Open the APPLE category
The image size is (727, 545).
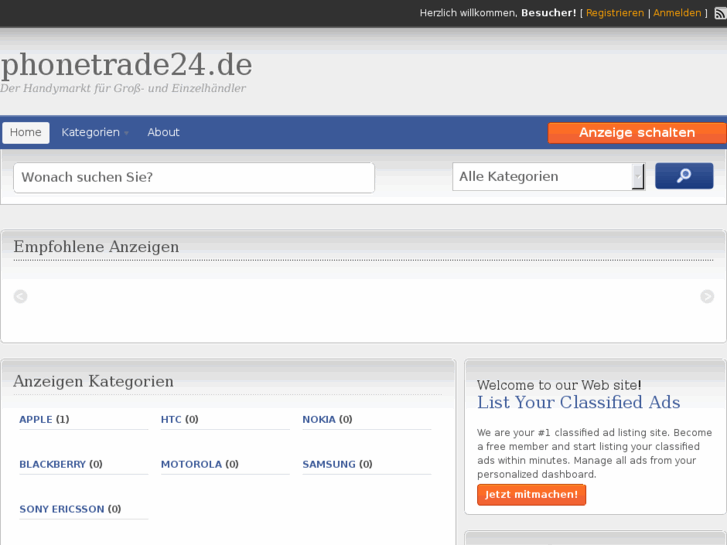[x=36, y=419]
